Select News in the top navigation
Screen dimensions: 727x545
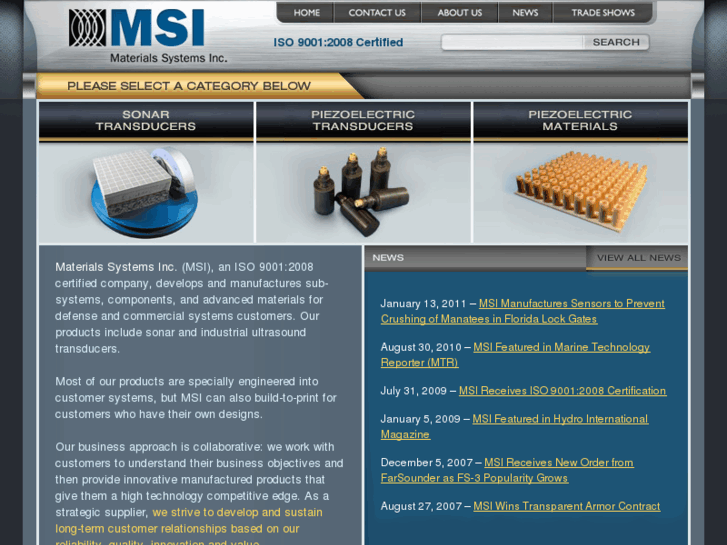[525, 13]
